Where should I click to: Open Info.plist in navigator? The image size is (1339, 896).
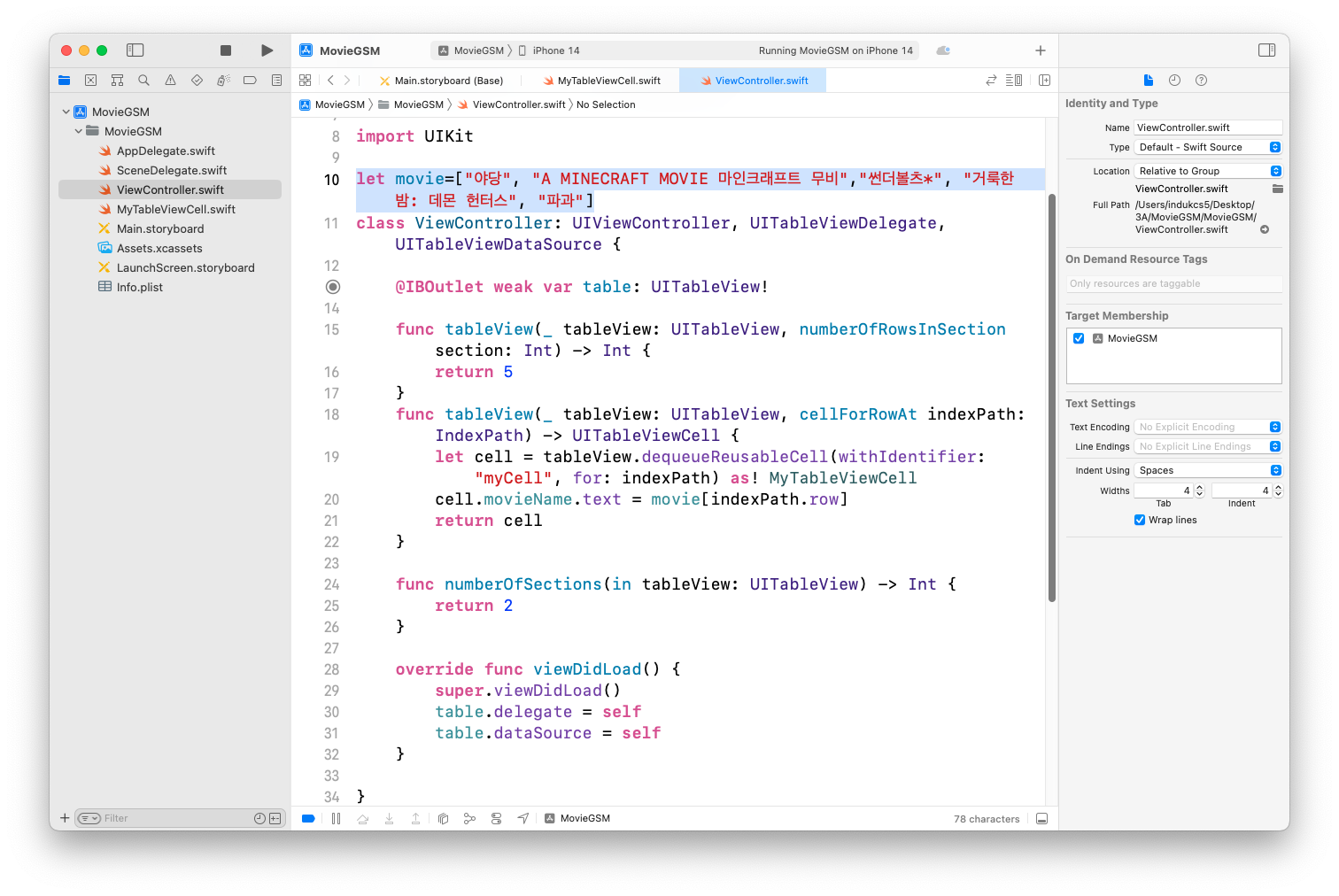[x=140, y=287]
